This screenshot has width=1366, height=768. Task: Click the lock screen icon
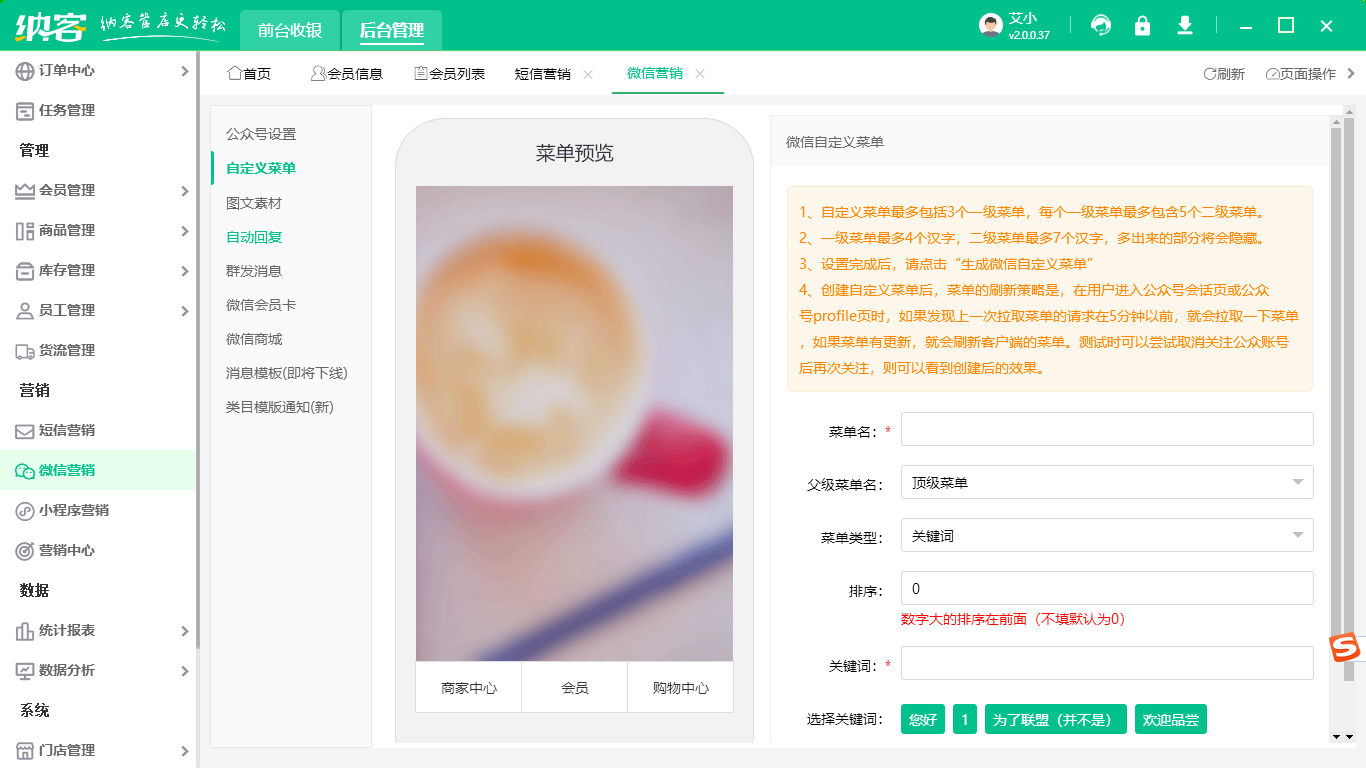pos(1142,26)
